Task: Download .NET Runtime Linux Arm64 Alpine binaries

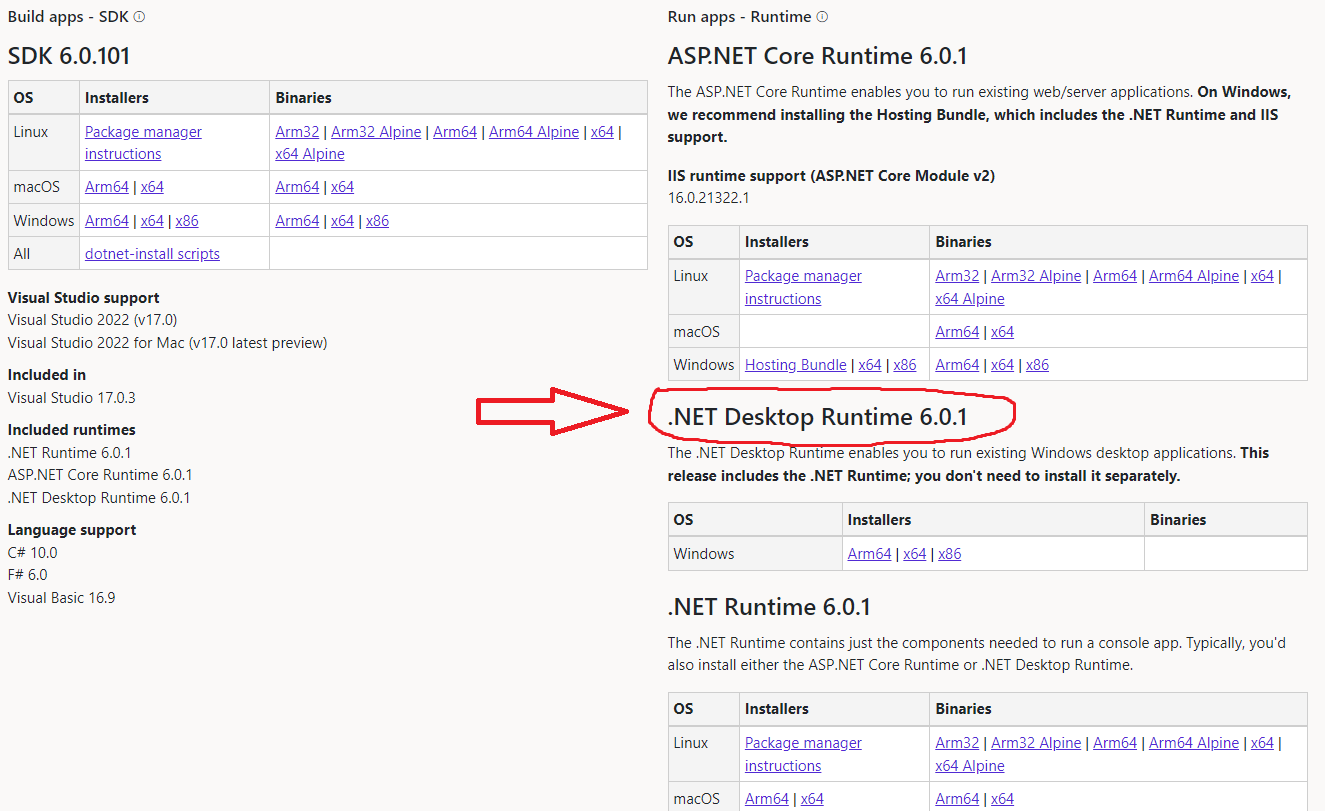Action: pyautogui.click(x=1194, y=743)
